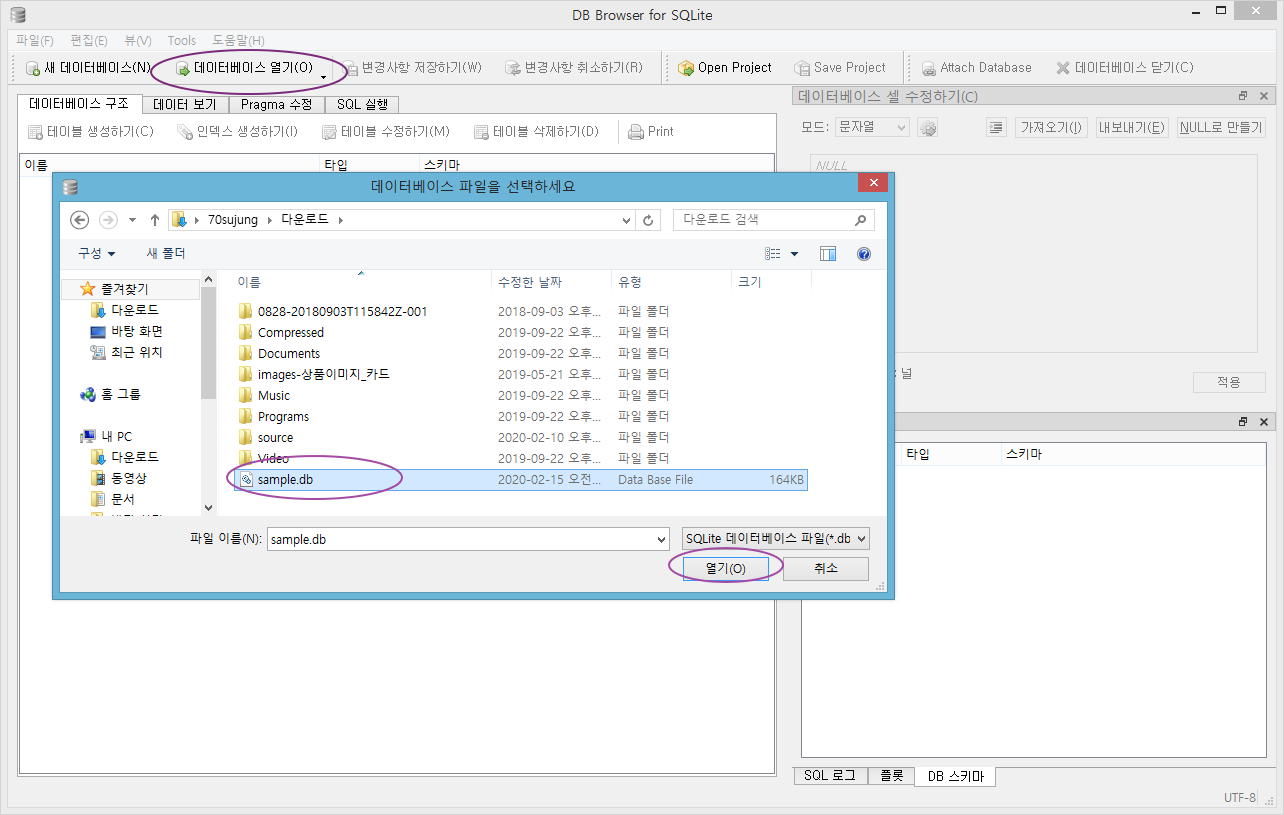The image size is (1284, 815).
Task: Open the 모드 문자열 dropdown
Action: point(872,128)
